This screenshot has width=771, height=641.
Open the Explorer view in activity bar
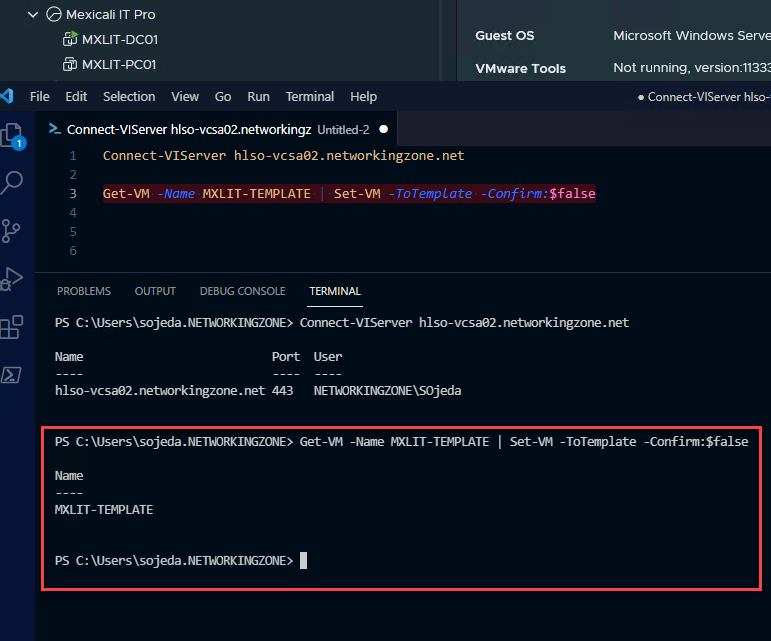click(x=12, y=135)
